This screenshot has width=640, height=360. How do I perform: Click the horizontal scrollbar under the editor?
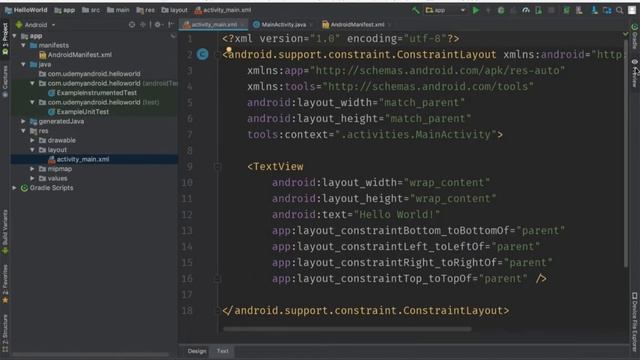(347, 329)
